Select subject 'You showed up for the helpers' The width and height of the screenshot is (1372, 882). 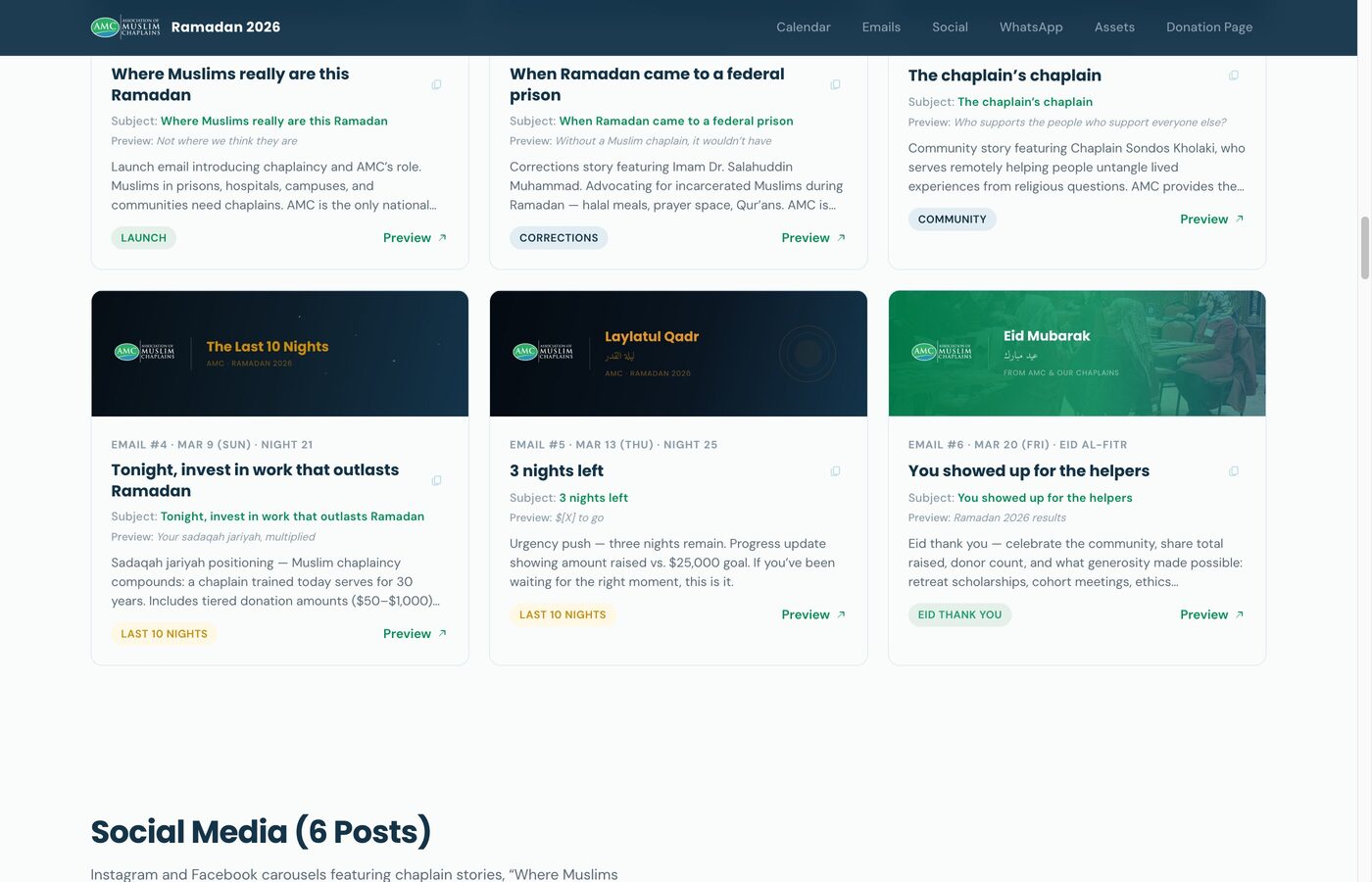point(1045,498)
